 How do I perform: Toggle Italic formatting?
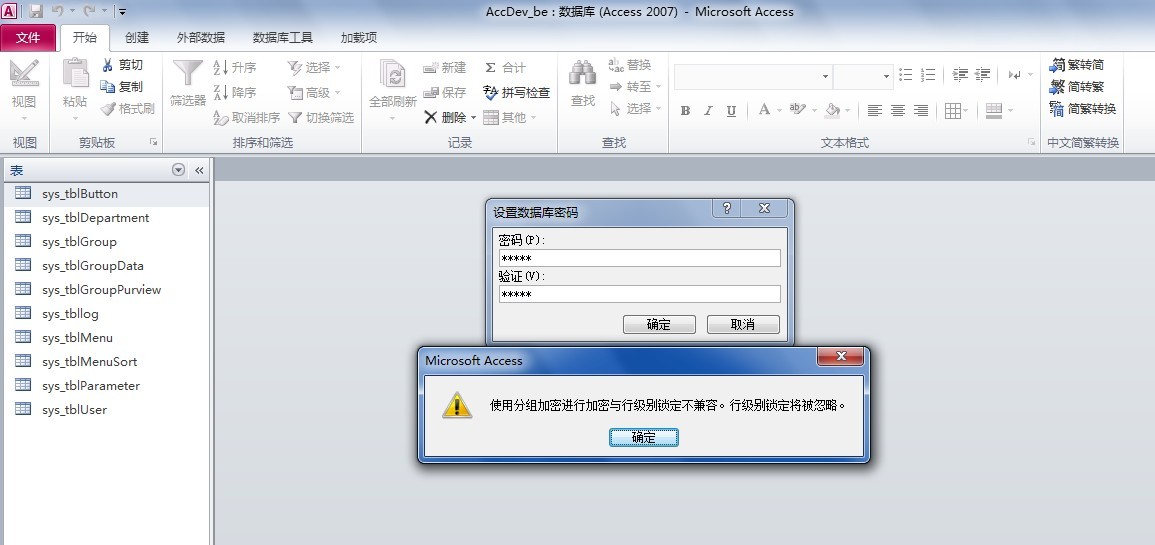tap(708, 110)
